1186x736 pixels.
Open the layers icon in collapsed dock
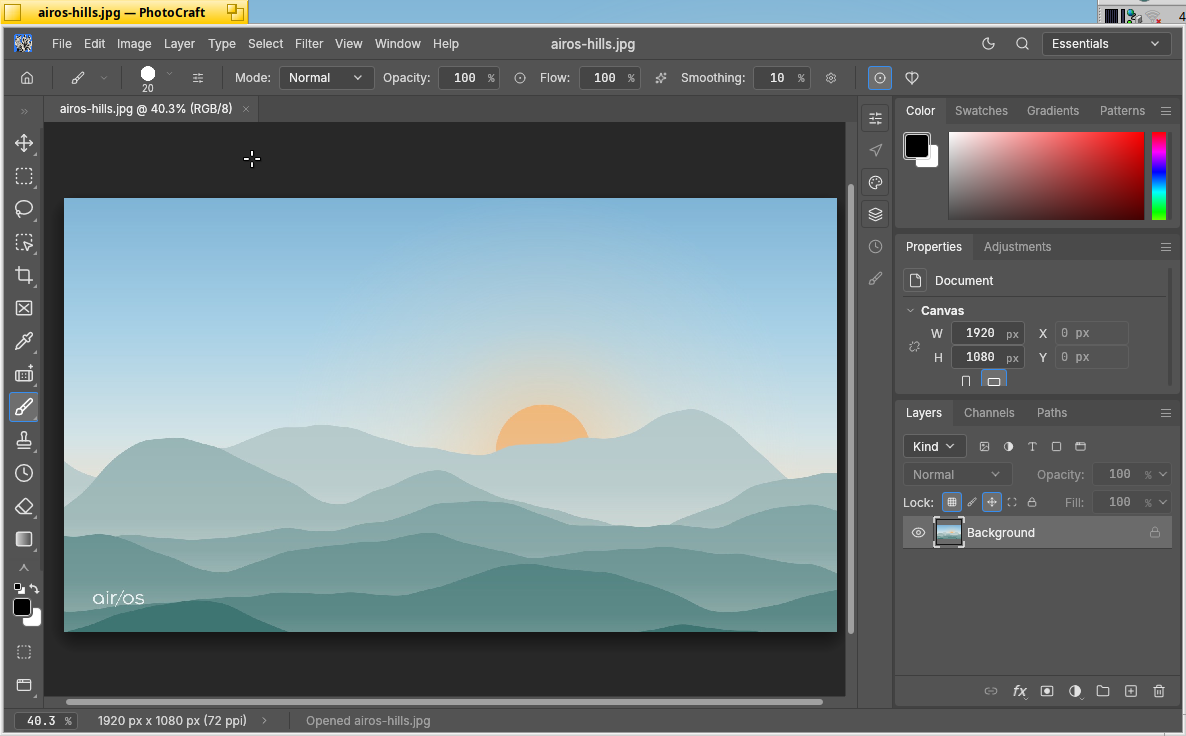(x=875, y=215)
